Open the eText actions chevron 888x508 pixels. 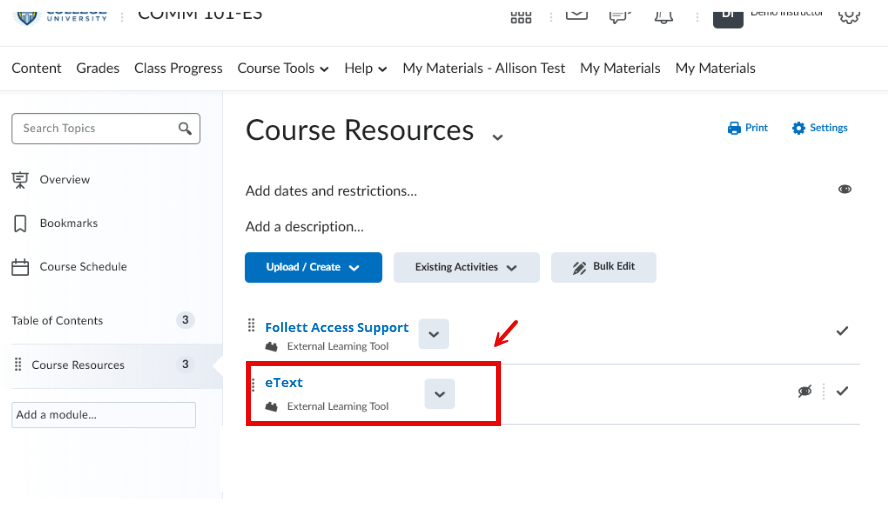(x=439, y=394)
